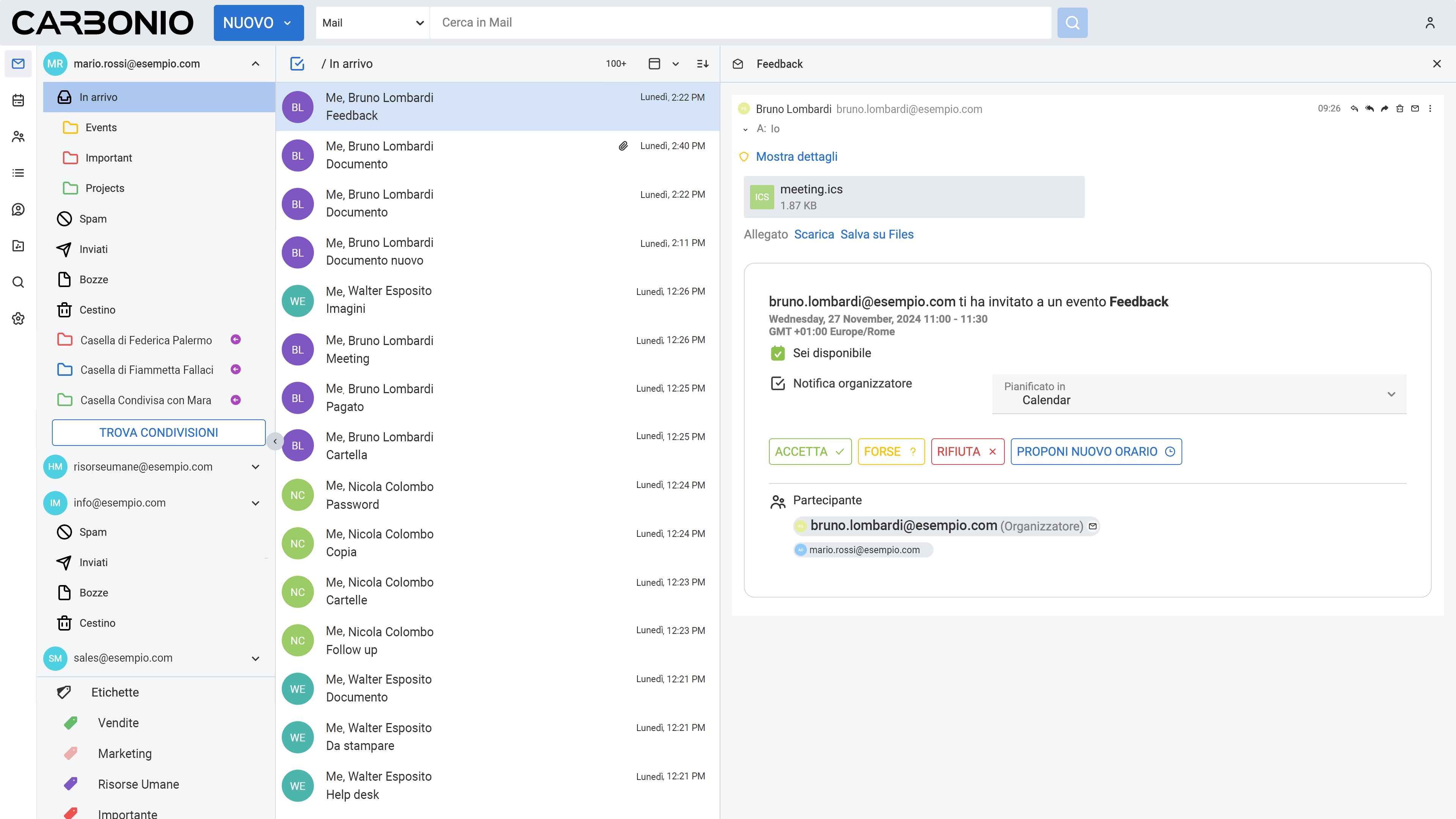This screenshot has width=1456, height=819.
Task: Select the Spam folder under mario.rossi
Action: coord(93,219)
